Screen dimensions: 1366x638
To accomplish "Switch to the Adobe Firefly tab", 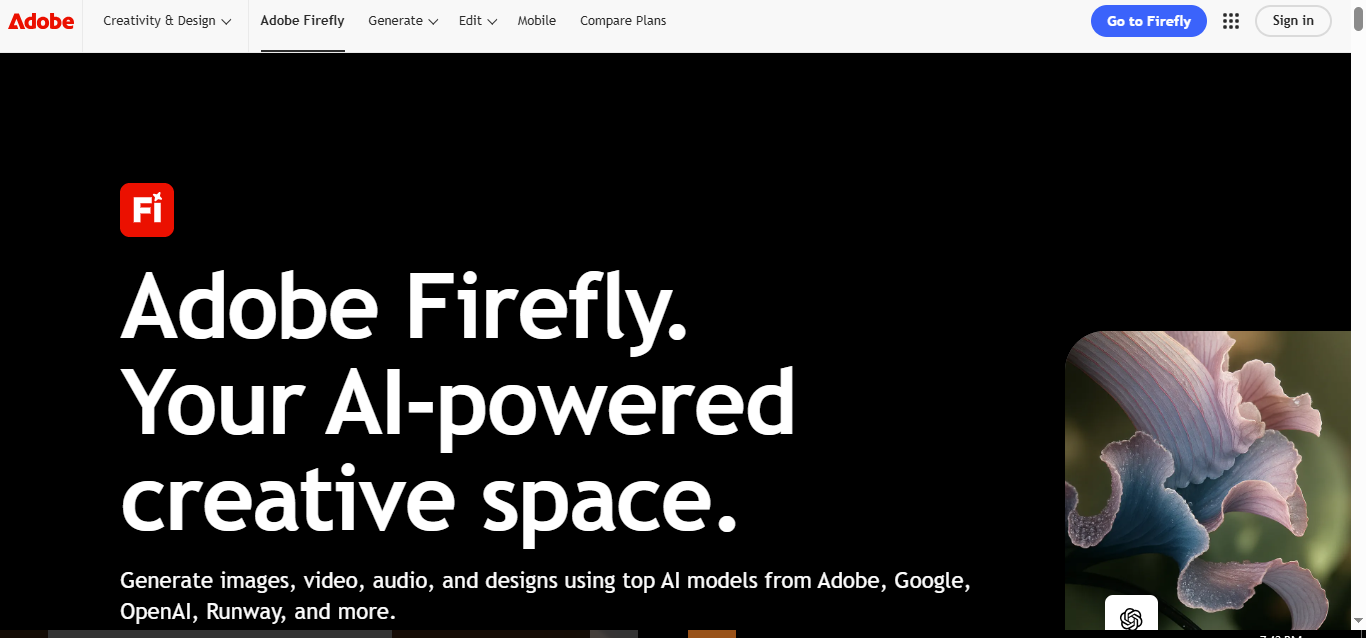I will click(x=302, y=20).
